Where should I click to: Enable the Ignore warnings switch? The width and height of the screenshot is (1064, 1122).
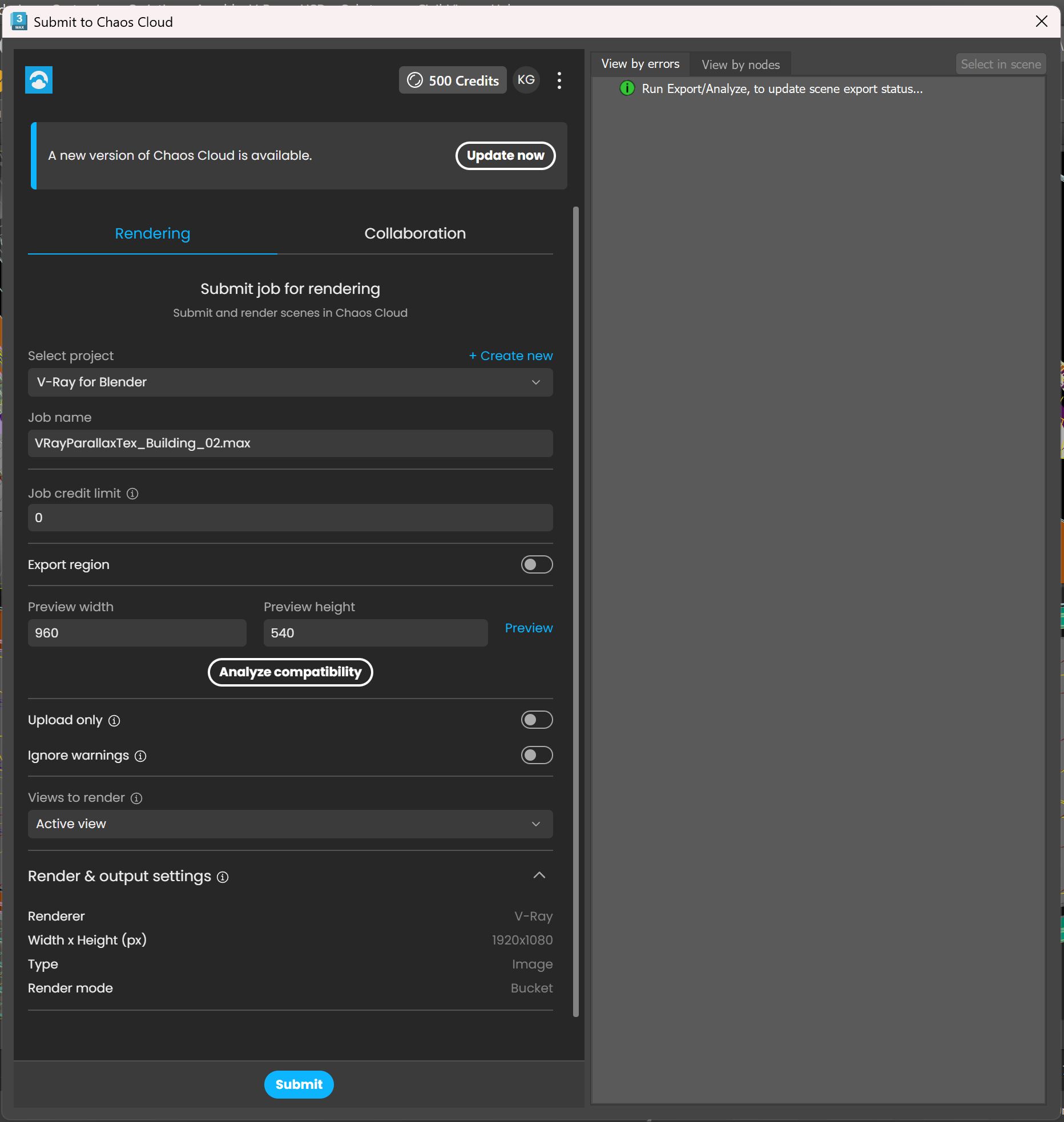(537, 755)
